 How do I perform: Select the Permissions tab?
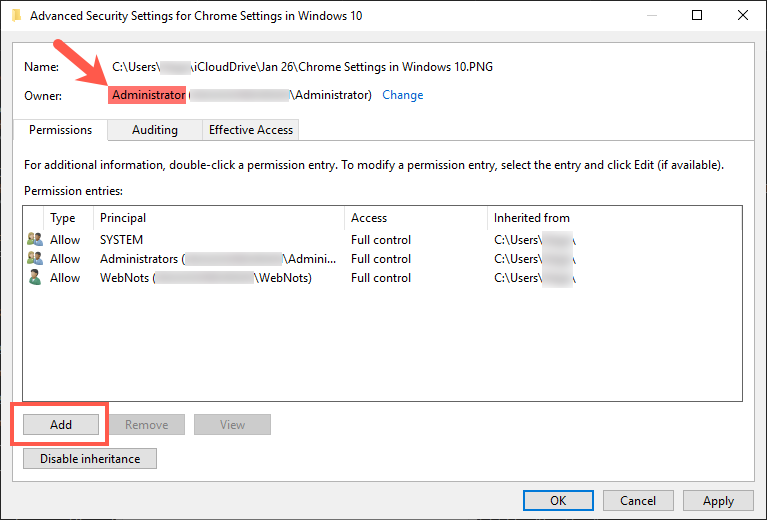tap(60, 130)
